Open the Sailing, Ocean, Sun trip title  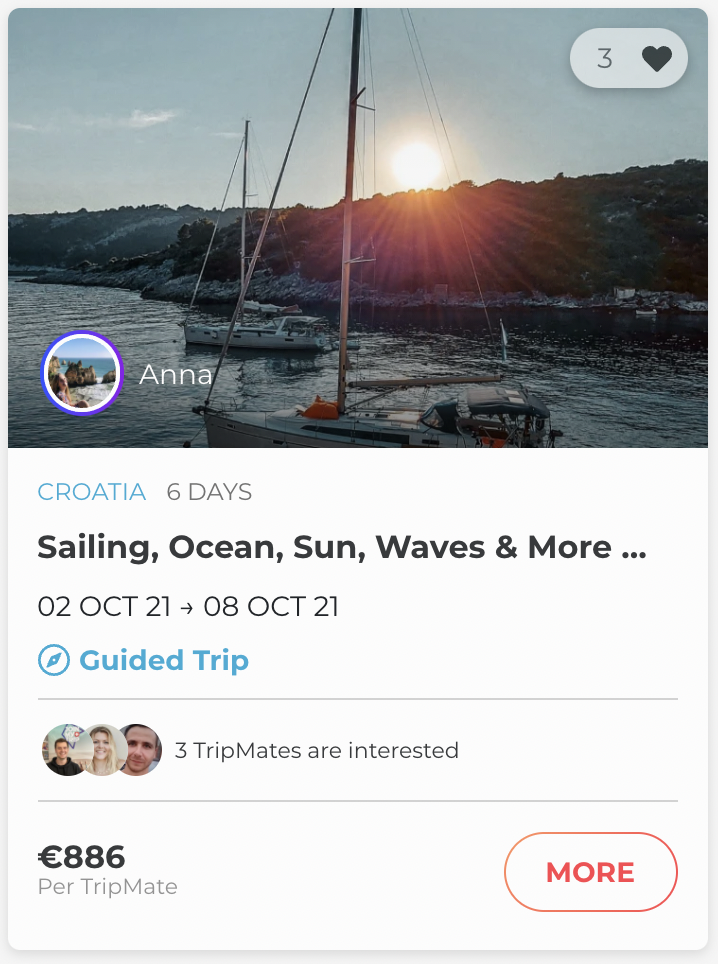[x=341, y=547]
